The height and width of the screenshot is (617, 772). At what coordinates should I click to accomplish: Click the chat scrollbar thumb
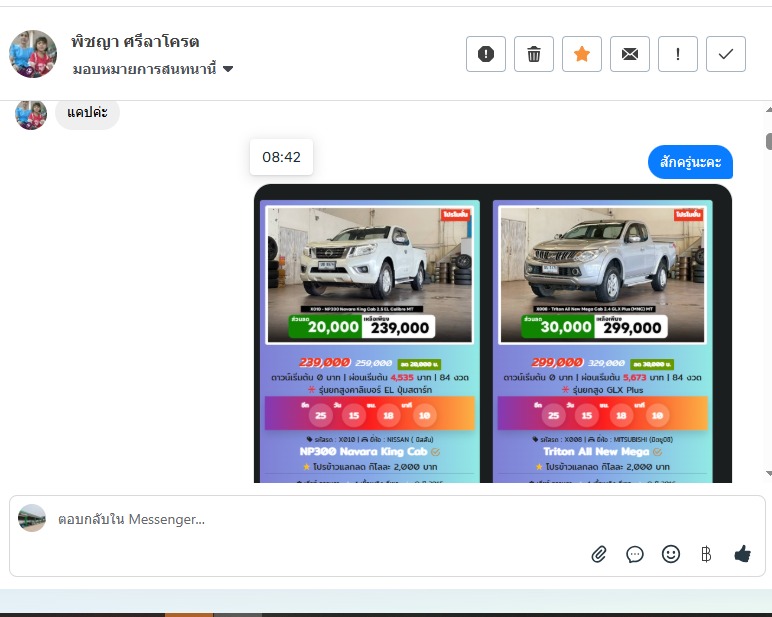769,141
